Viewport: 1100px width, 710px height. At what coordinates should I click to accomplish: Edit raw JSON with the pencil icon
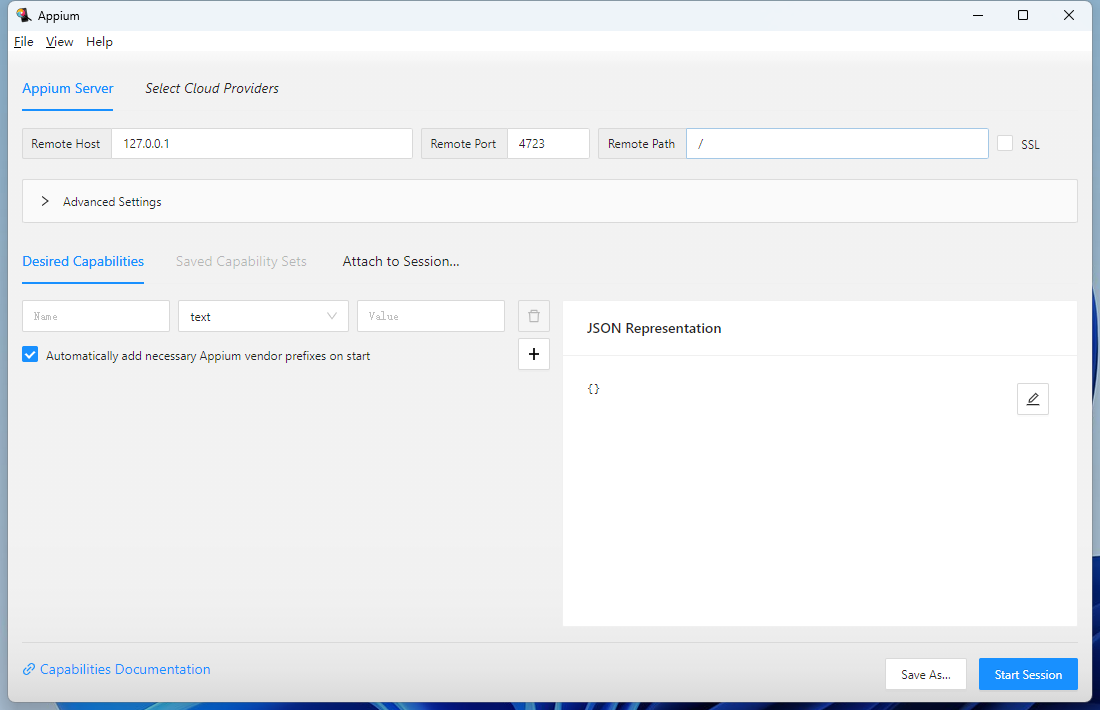[1033, 399]
